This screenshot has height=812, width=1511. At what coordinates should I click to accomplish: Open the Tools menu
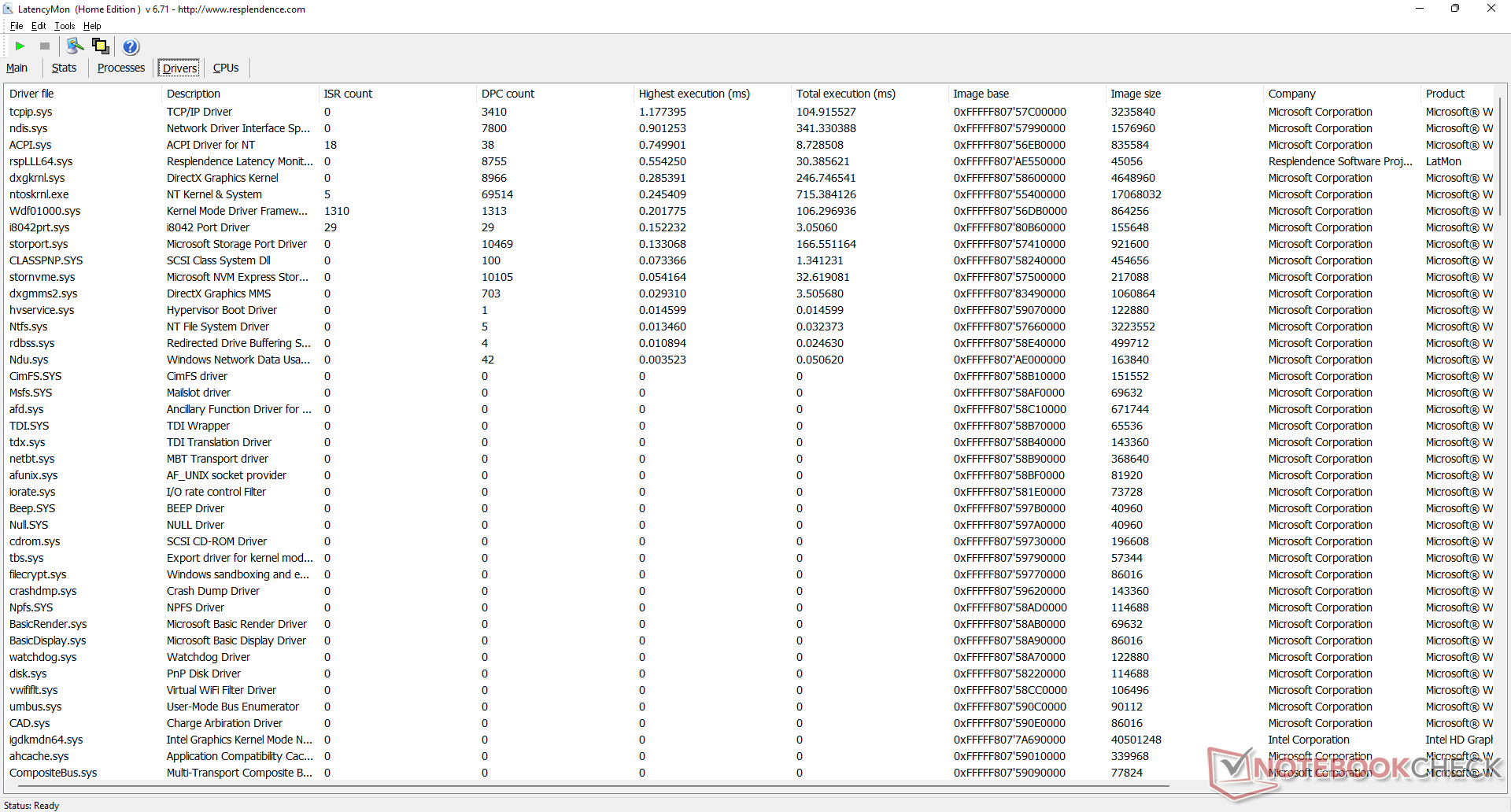coord(65,26)
